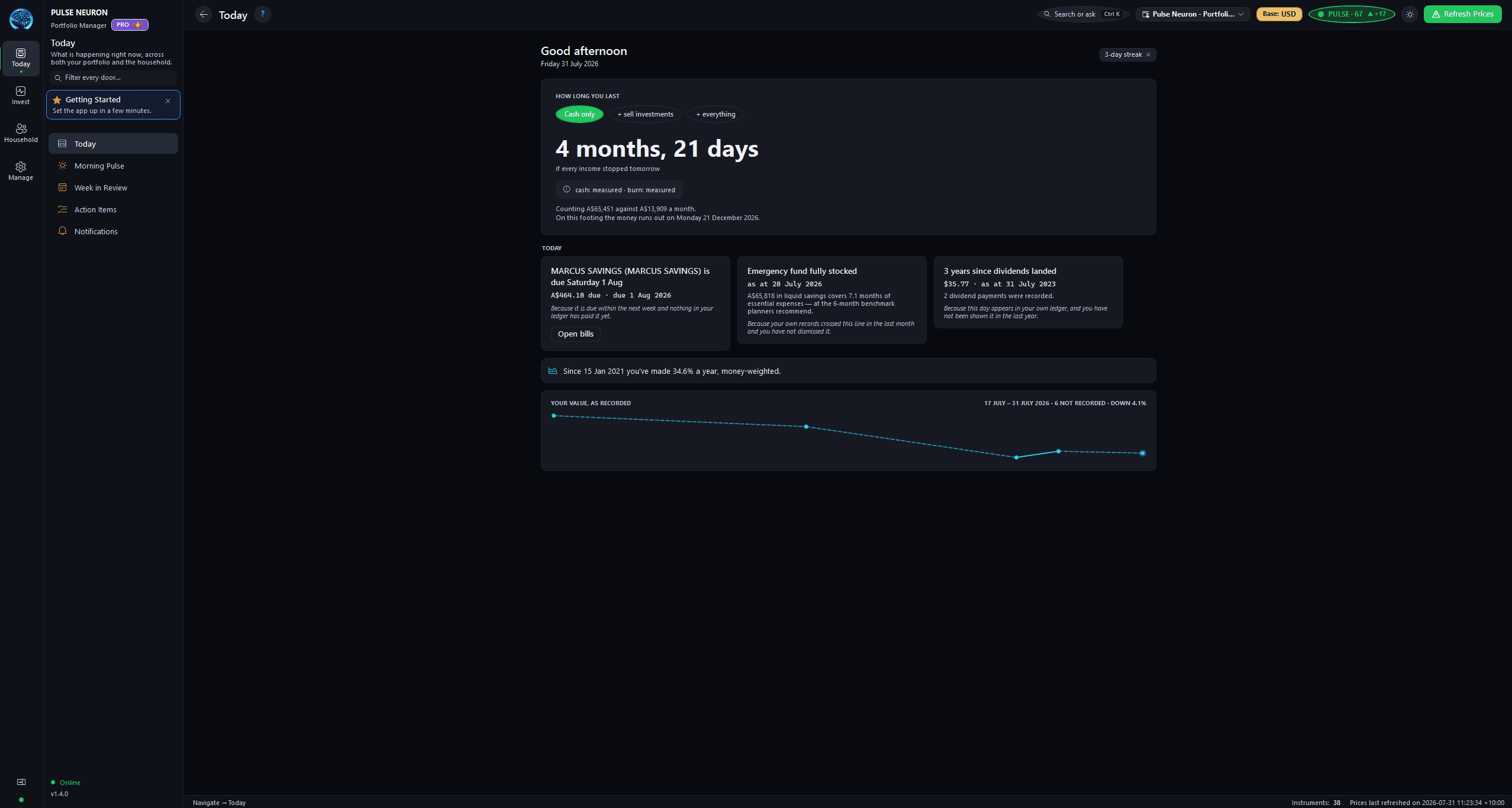This screenshot has height=808, width=1512.
Task: Click the Refresh Prices button
Action: coord(1462,14)
